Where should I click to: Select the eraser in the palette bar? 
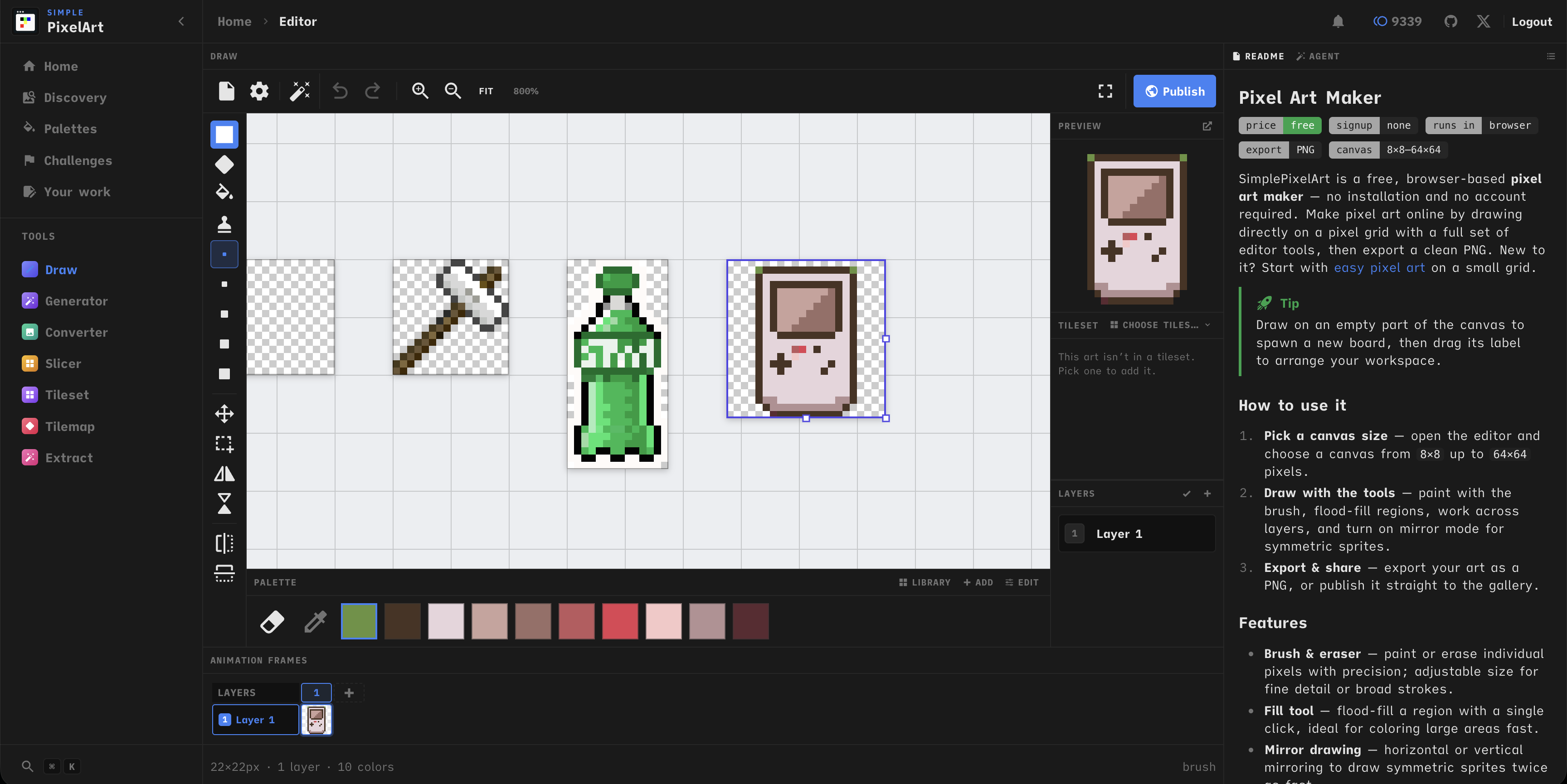point(272,621)
